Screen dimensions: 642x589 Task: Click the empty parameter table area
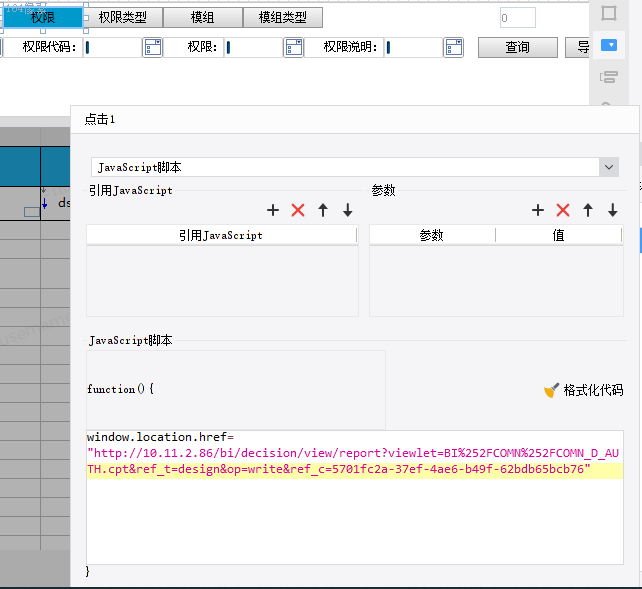[x=496, y=281]
